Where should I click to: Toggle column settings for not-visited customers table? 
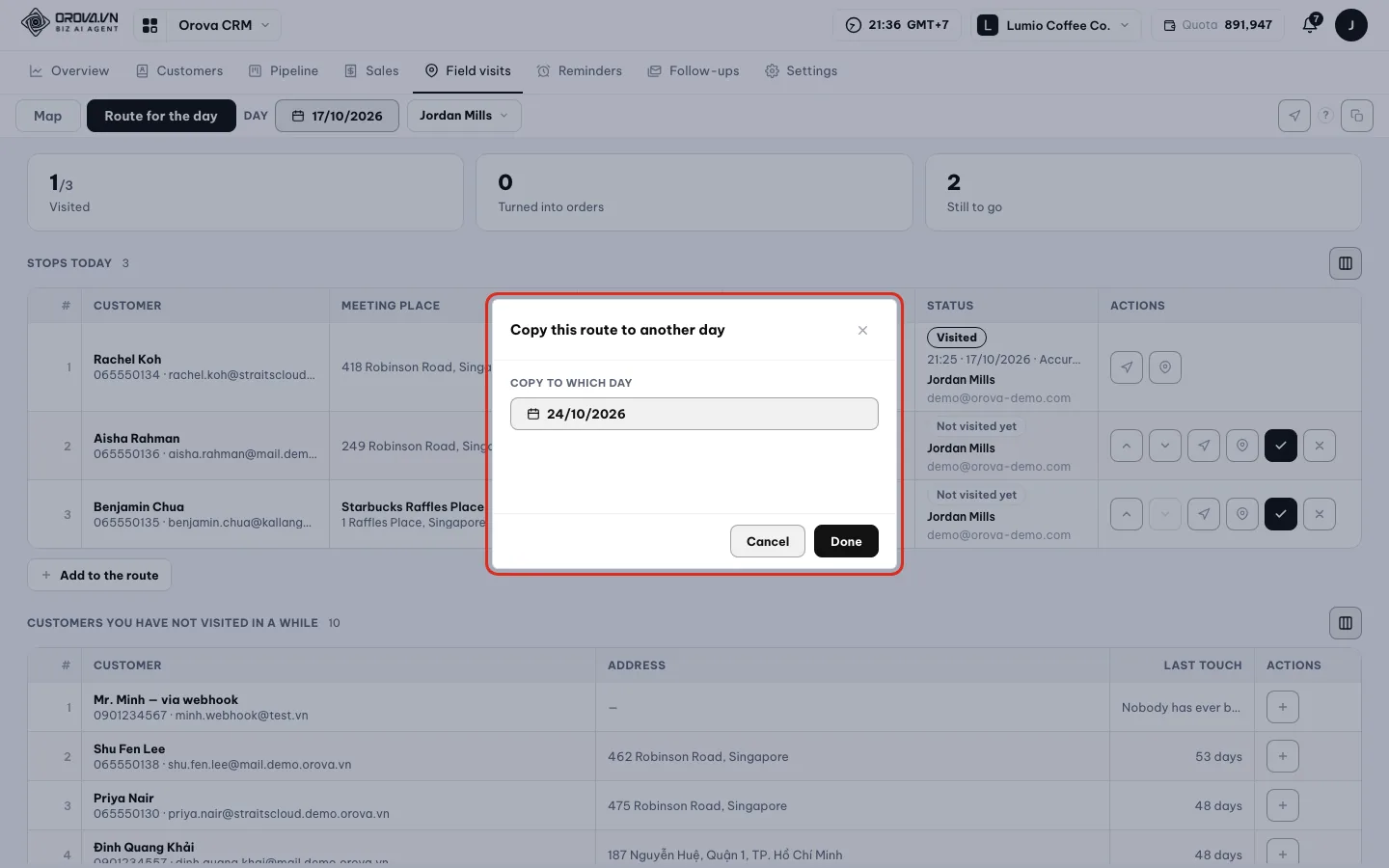click(x=1345, y=623)
